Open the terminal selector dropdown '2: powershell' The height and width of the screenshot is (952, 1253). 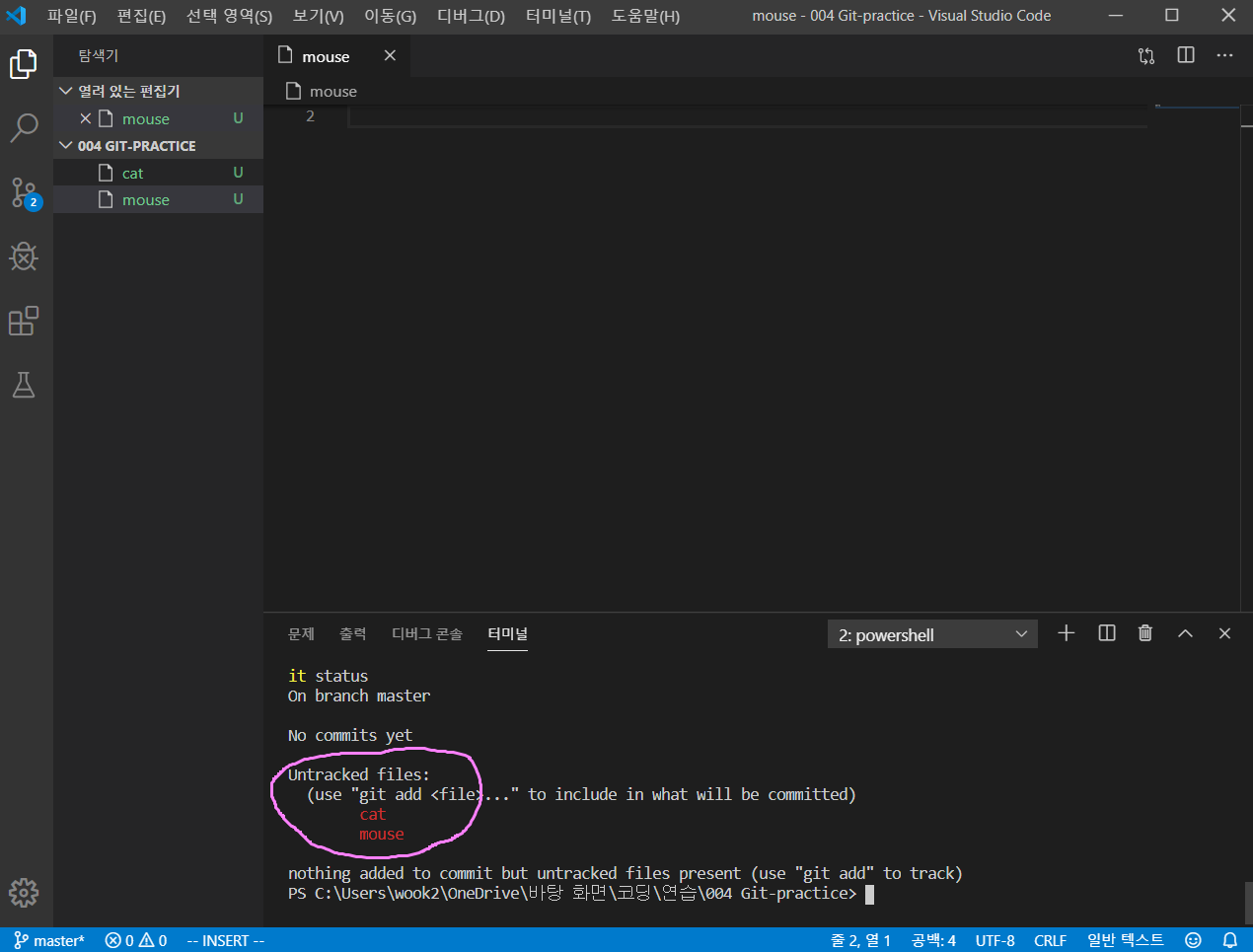point(932,634)
